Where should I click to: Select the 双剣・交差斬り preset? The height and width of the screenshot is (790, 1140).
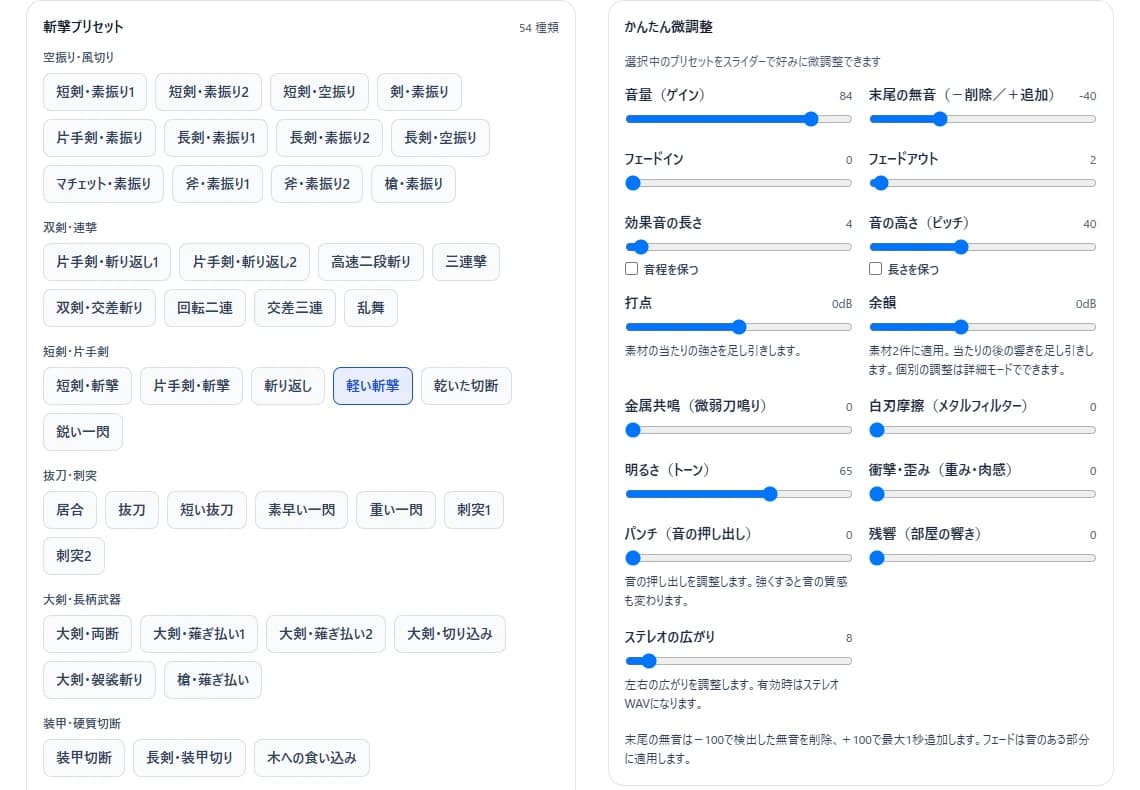pos(99,307)
